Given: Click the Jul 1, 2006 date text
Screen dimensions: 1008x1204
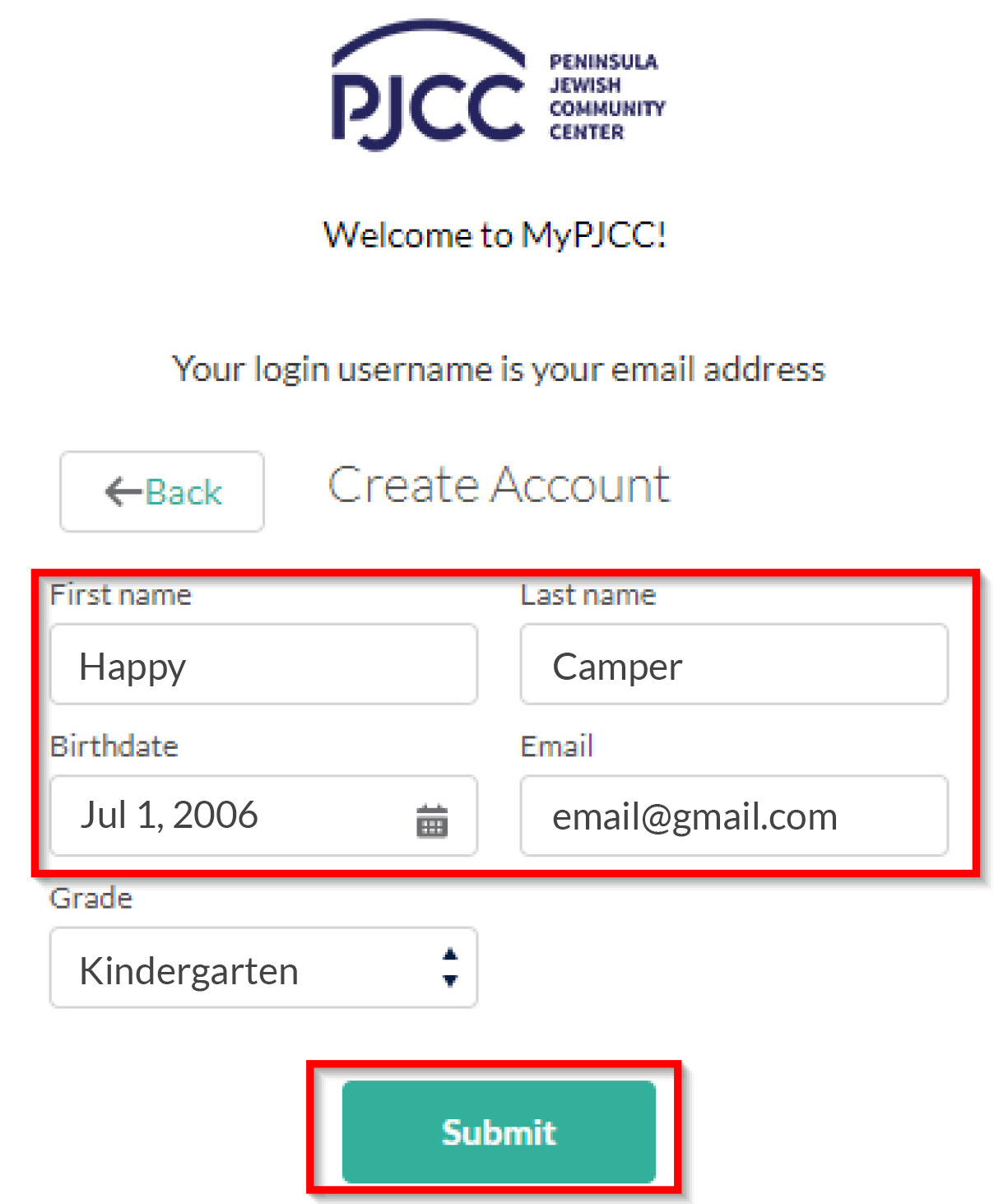Looking at the screenshot, I should coord(169,816).
